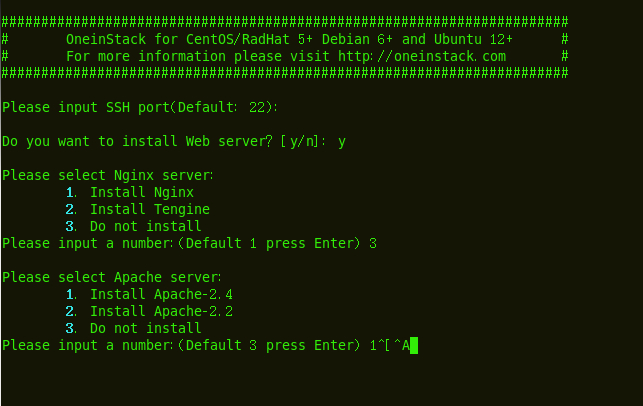643x406 pixels.
Task: Click the green terminal cursor block
Action: coord(411,345)
